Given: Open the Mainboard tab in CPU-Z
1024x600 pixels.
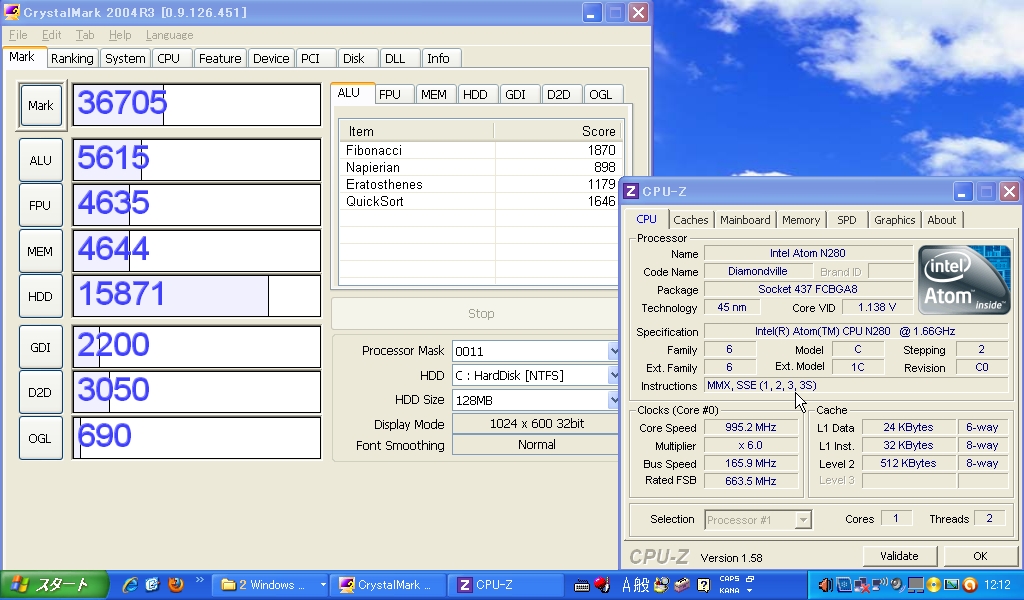Looking at the screenshot, I should coord(745,220).
